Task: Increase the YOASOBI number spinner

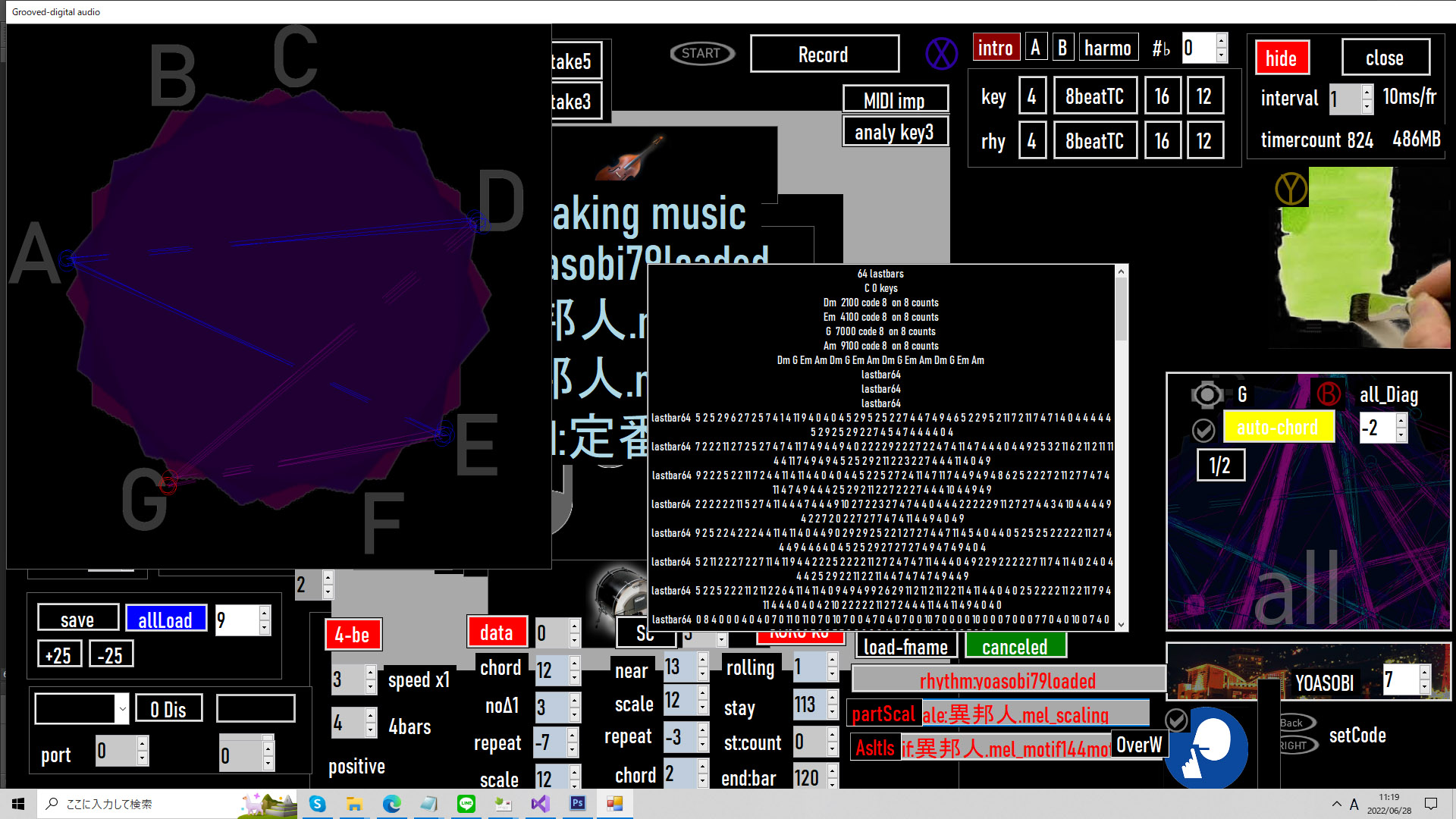Action: 1424,672
